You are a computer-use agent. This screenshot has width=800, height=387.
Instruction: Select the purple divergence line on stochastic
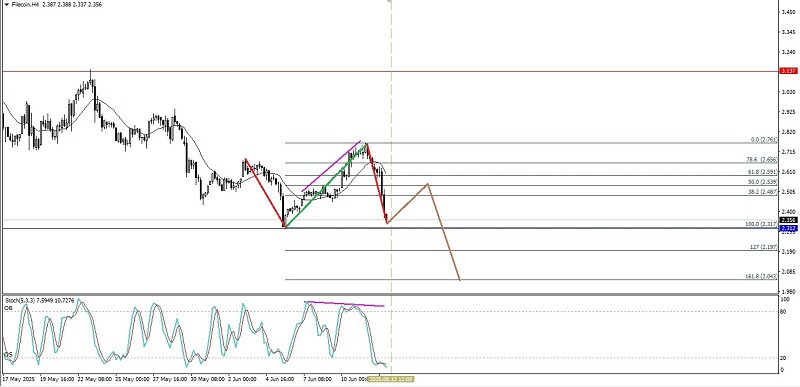[344, 304]
